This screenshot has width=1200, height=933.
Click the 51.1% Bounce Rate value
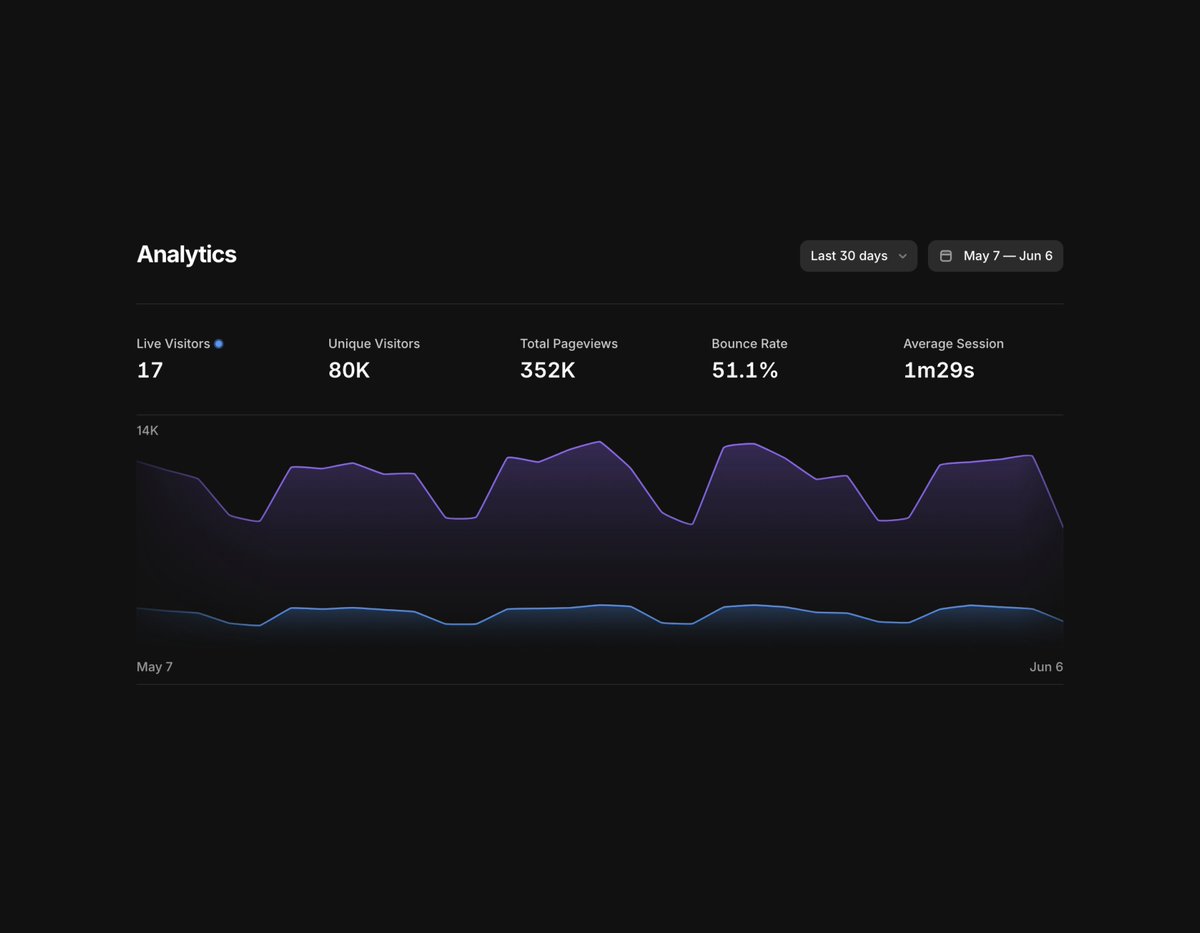point(744,370)
